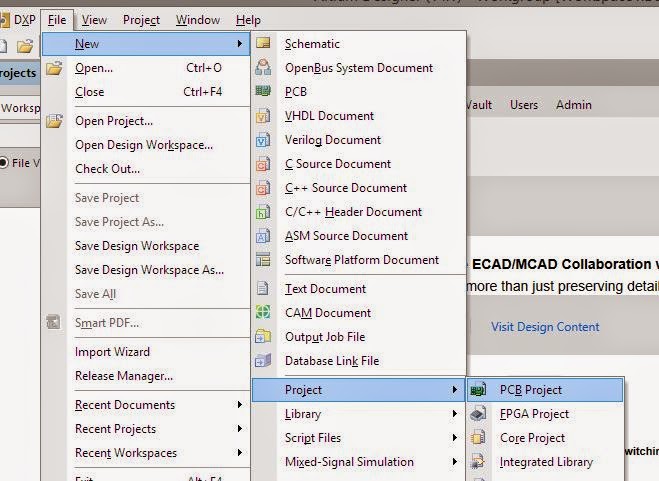The width and height of the screenshot is (659, 481).
Task: Choose Open Design Workspace from File menu
Action: [144, 145]
